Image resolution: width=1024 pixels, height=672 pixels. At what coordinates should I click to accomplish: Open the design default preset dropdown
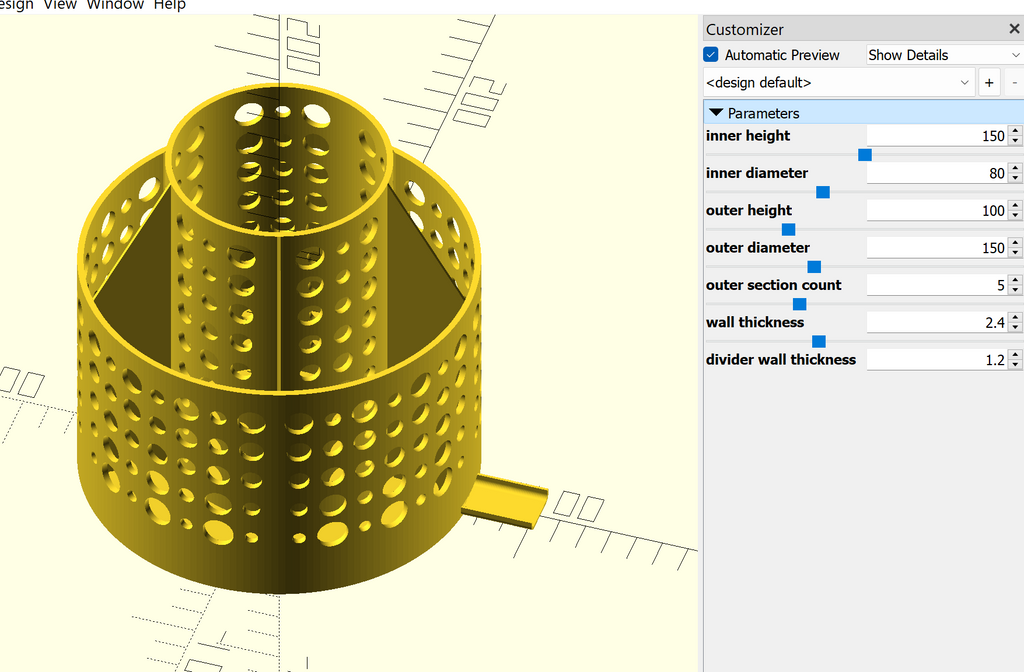(839, 83)
